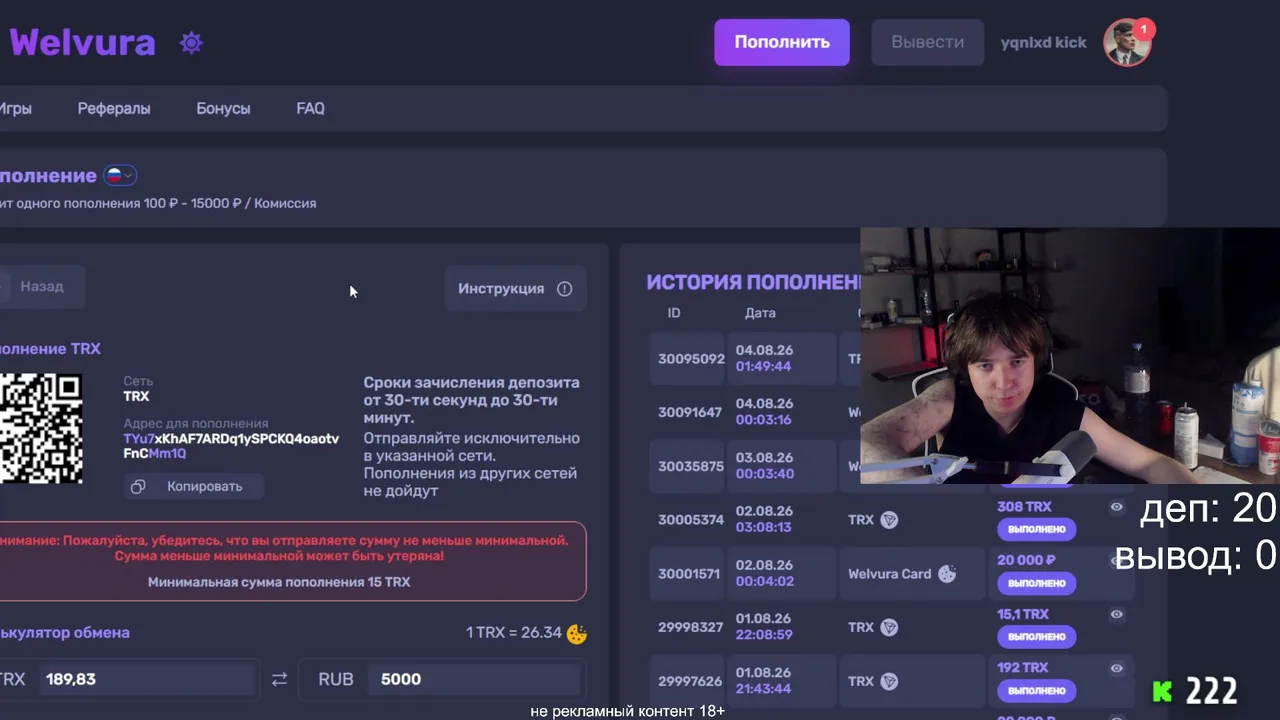Click the выполнено status for 20 000 ₽

point(1036,583)
